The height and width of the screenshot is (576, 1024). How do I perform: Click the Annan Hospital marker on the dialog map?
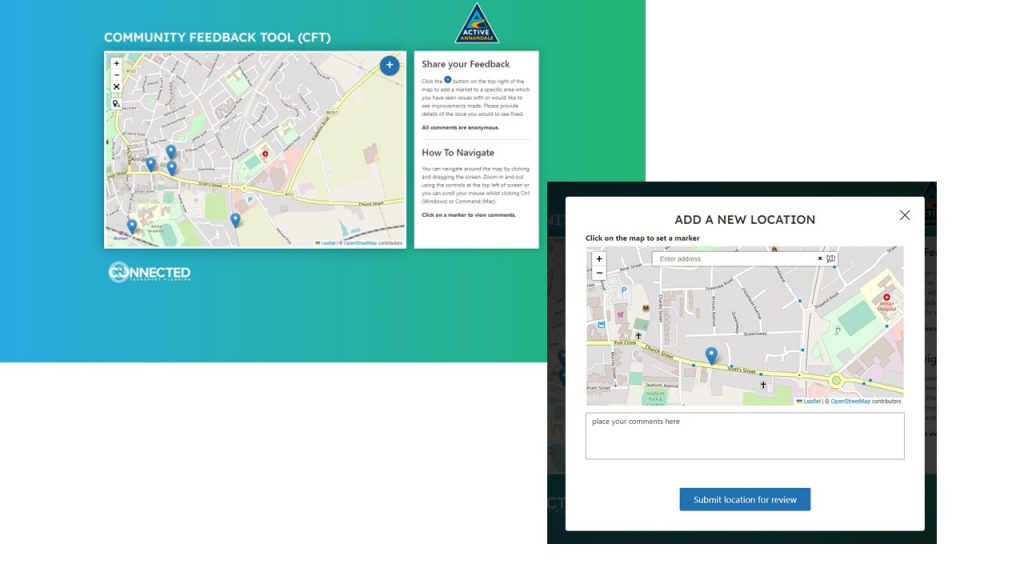[888, 297]
